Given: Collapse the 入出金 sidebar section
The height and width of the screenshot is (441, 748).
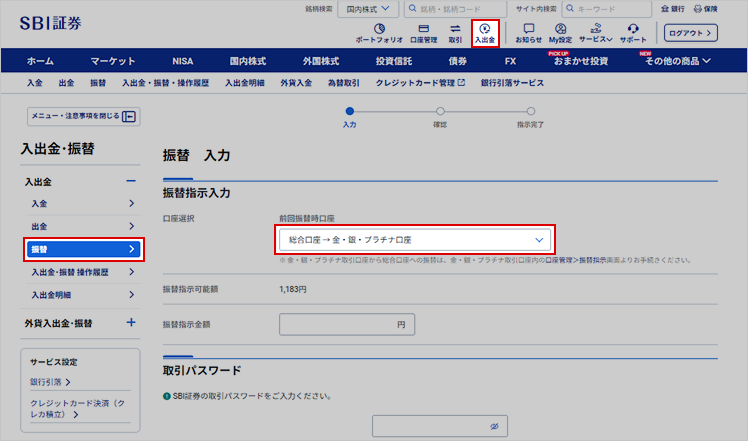Looking at the screenshot, I should click(x=130, y=182).
